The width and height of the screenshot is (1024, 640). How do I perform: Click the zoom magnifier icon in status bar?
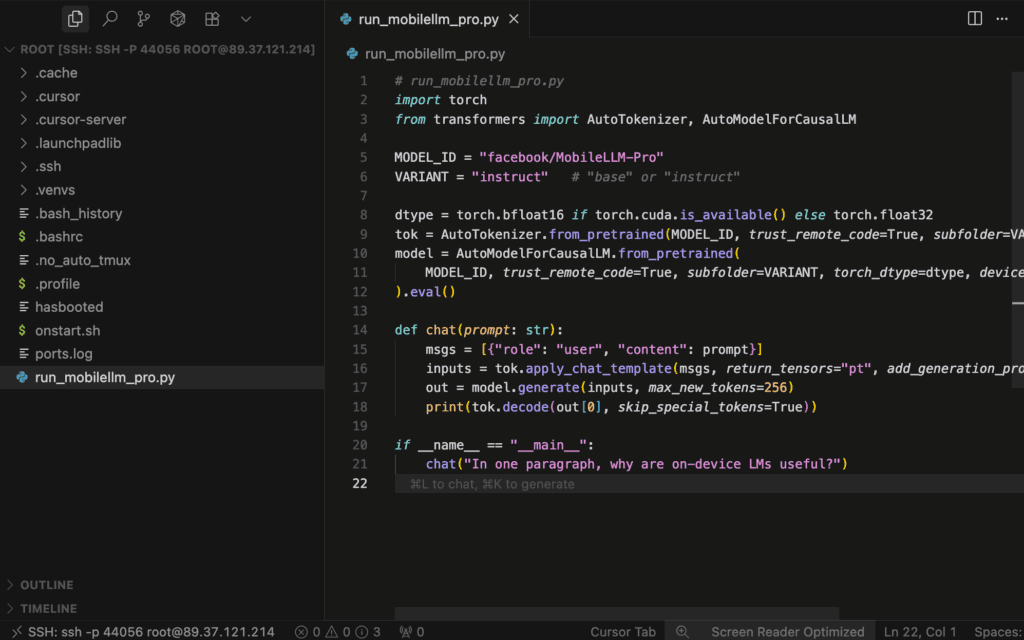pyautogui.click(x=682, y=632)
